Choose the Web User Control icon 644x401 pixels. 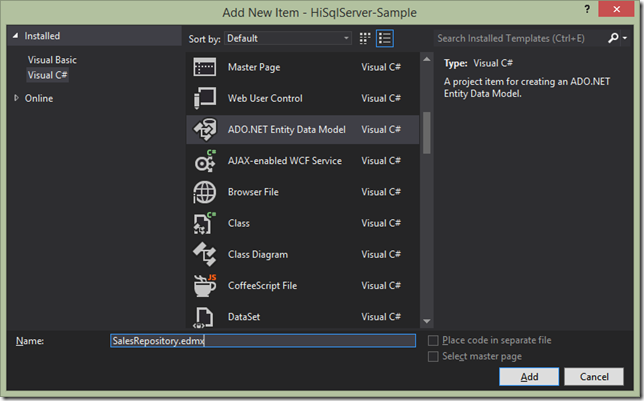pos(205,98)
